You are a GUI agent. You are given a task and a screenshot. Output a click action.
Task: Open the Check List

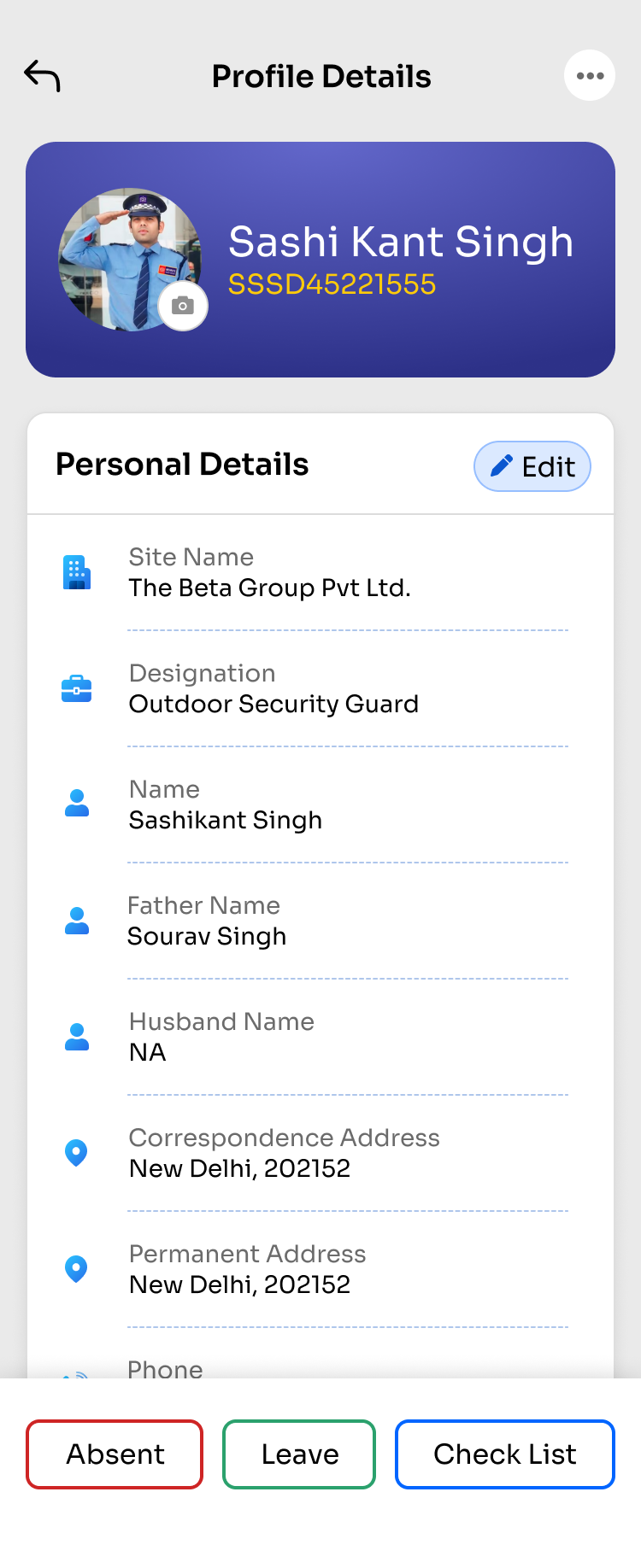[x=504, y=1454]
